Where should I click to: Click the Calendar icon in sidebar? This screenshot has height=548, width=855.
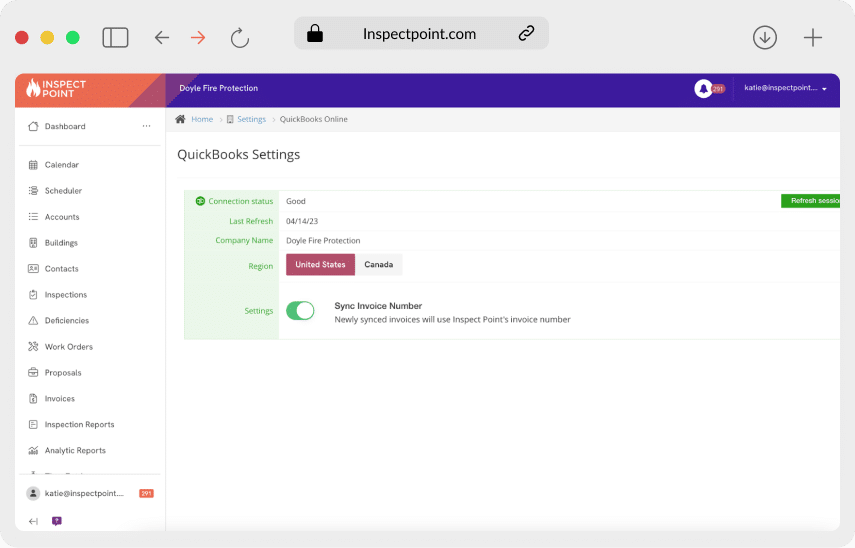33,165
